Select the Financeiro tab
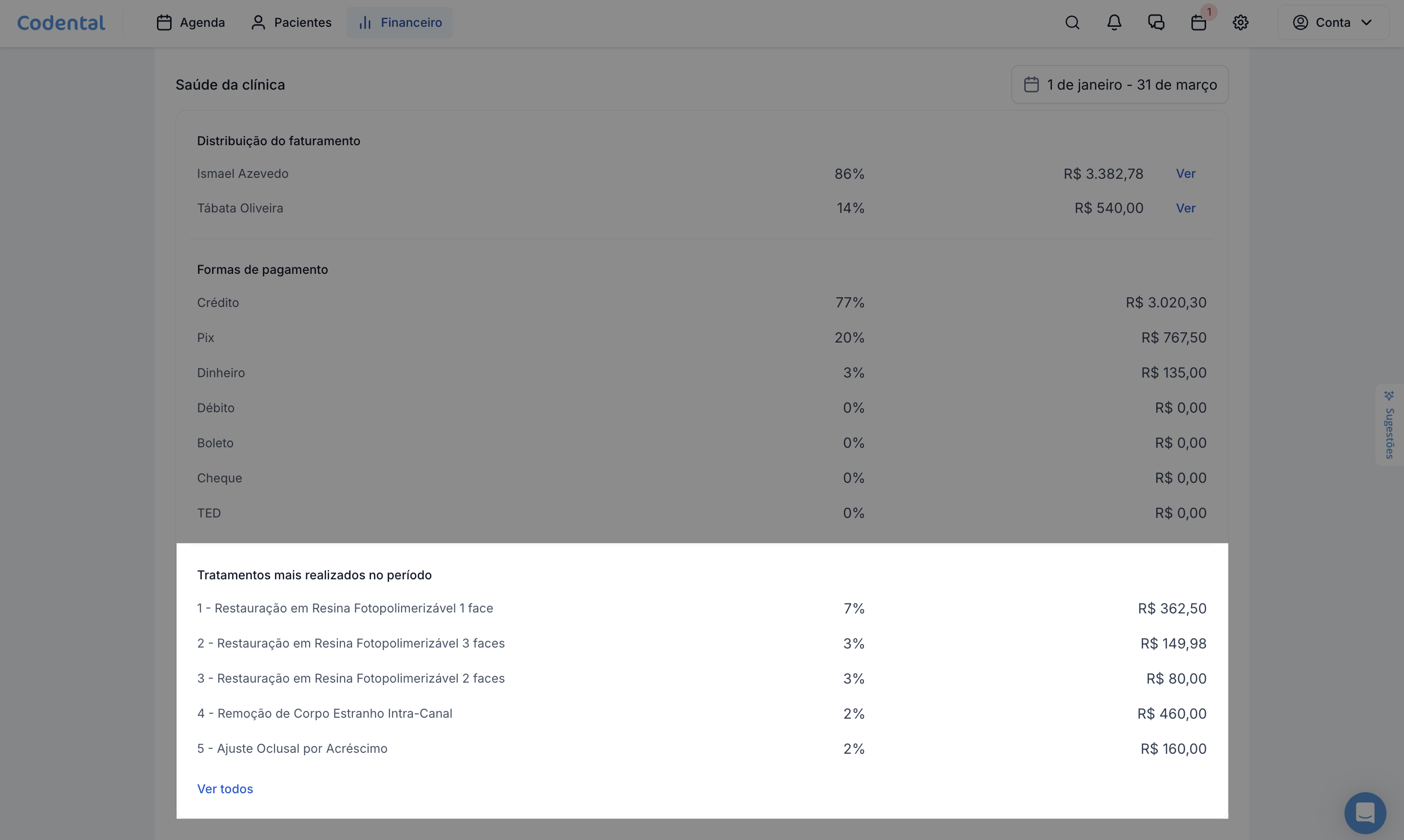This screenshot has width=1404, height=840. [x=399, y=22]
